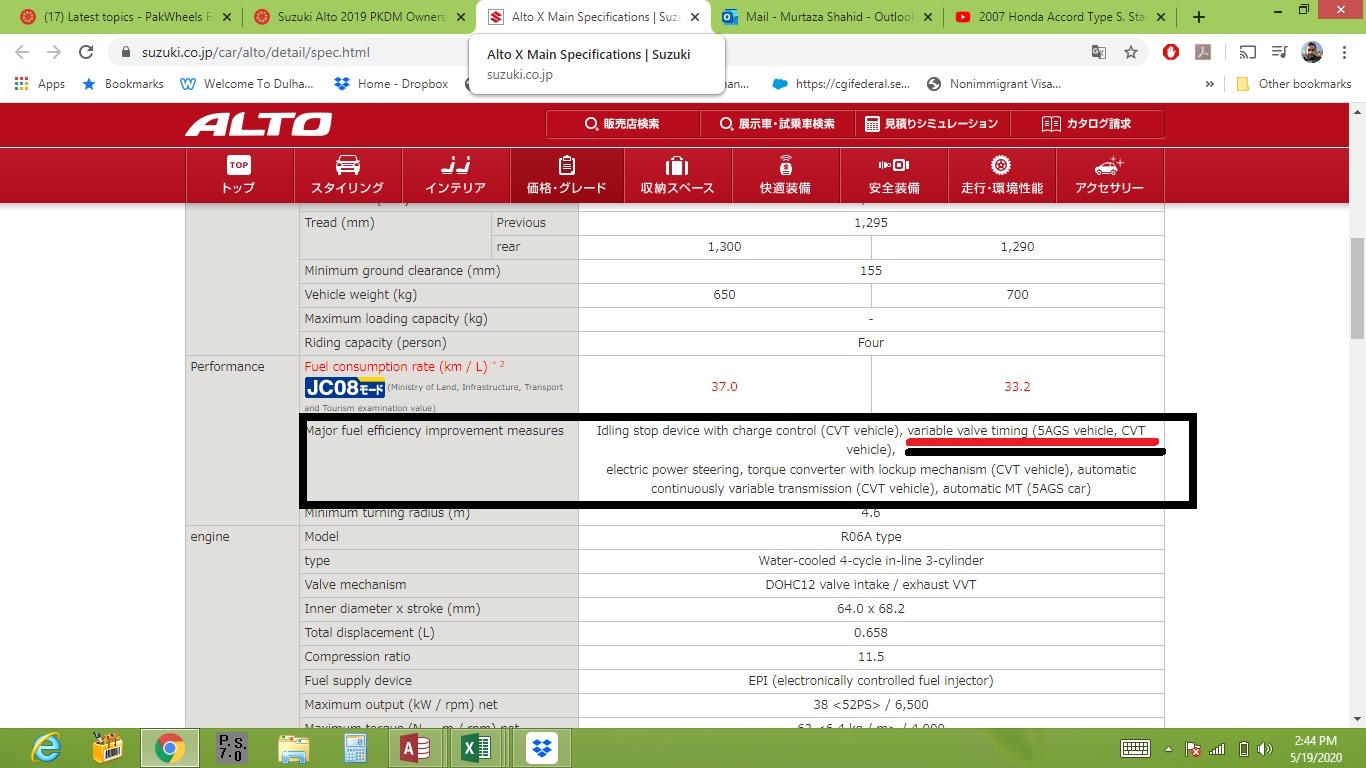Image resolution: width=1366 pixels, height=768 pixels.
Task: Click the address bar URL field
Action: coord(600,52)
